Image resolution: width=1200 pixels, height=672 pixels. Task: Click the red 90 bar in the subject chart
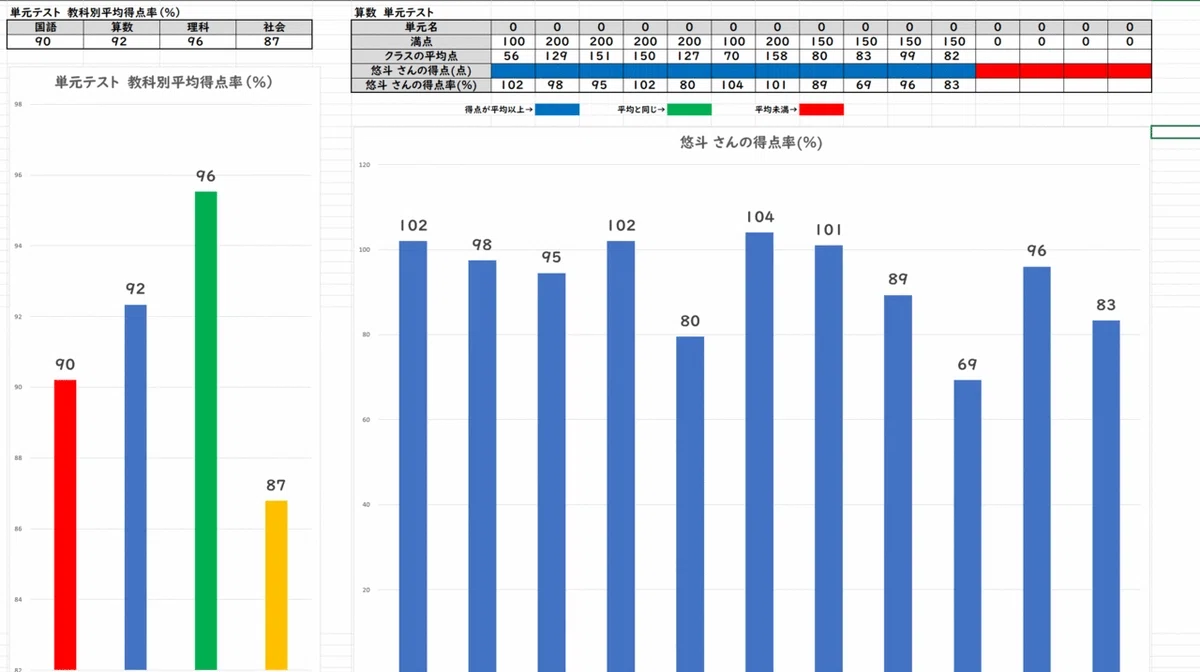pos(65,525)
